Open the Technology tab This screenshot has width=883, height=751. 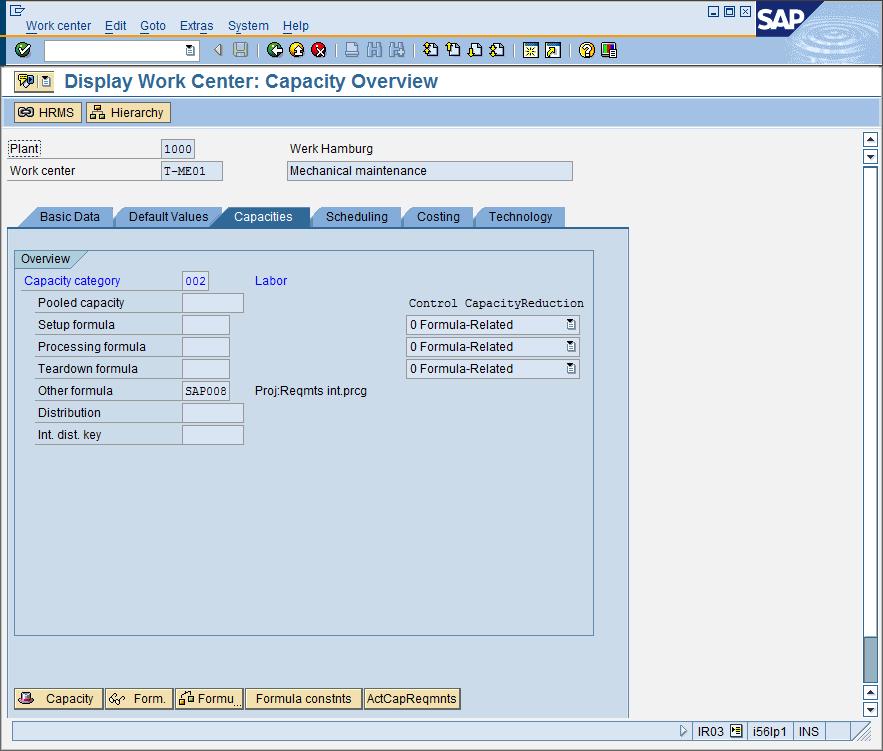coord(520,217)
